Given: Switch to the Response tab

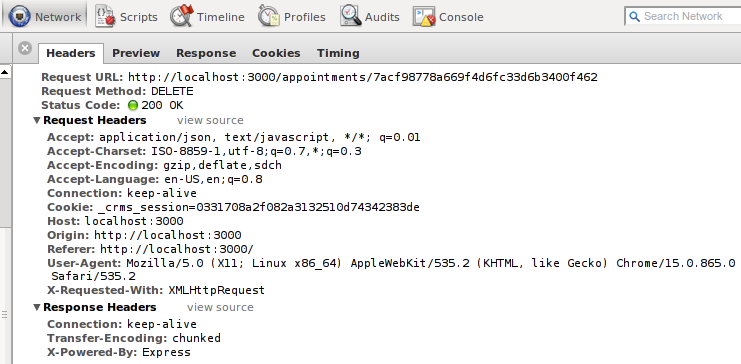Looking at the screenshot, I should tap(206, 53).
